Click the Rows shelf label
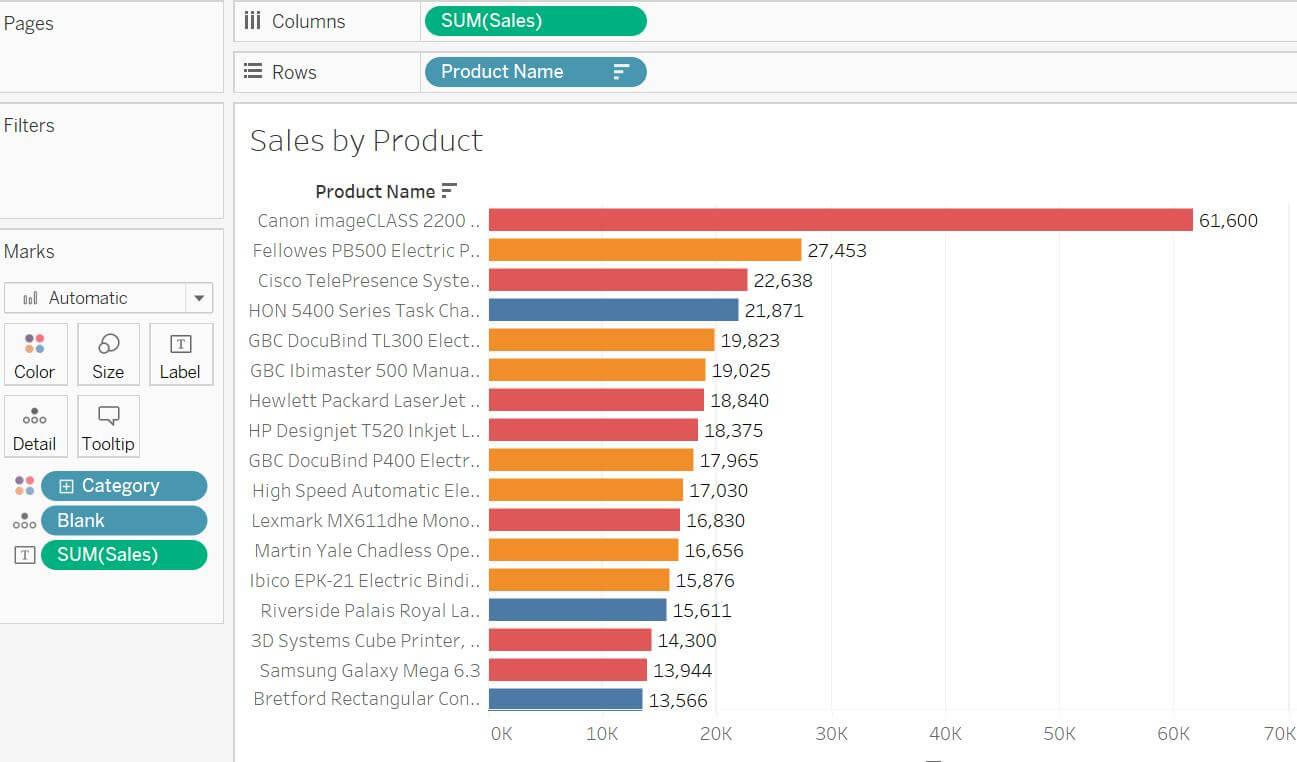 (x=294, y=72)
